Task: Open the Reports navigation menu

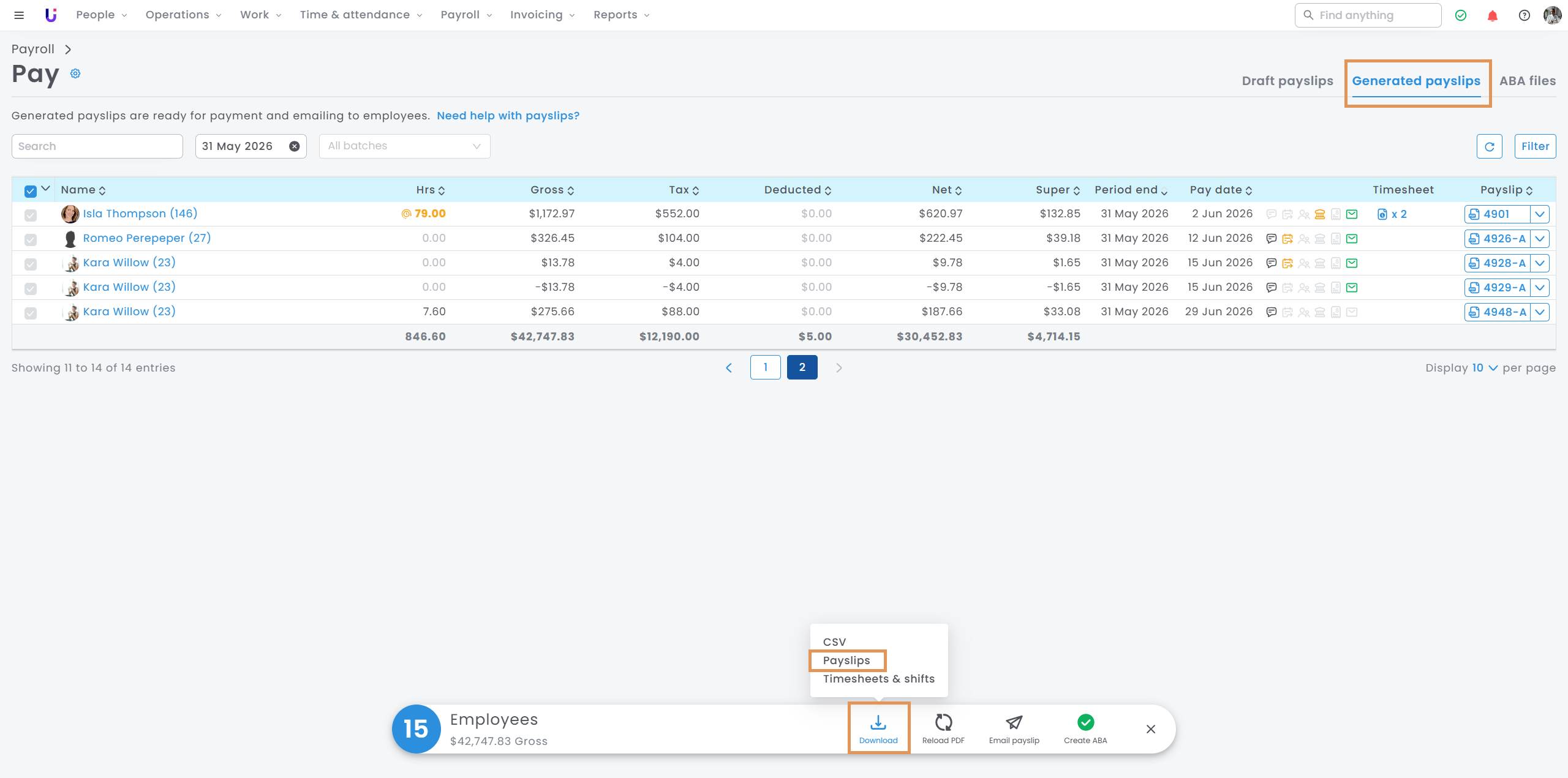Action: click(x=621, y=15)
